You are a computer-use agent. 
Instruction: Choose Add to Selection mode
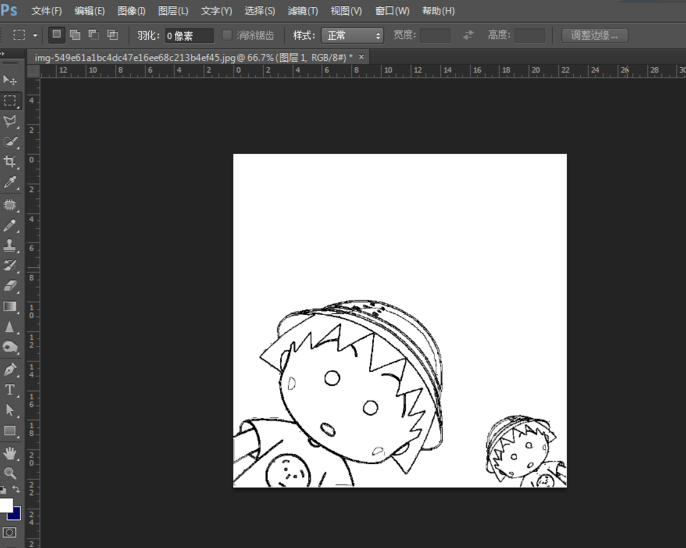[75, 35]
